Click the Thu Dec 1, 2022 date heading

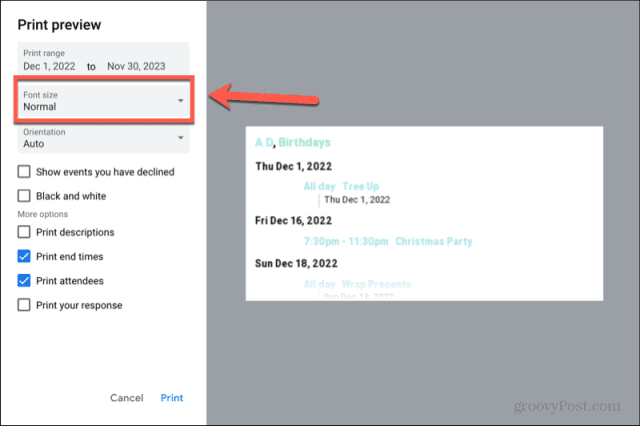pyautogui.click(x=293, y=166)
